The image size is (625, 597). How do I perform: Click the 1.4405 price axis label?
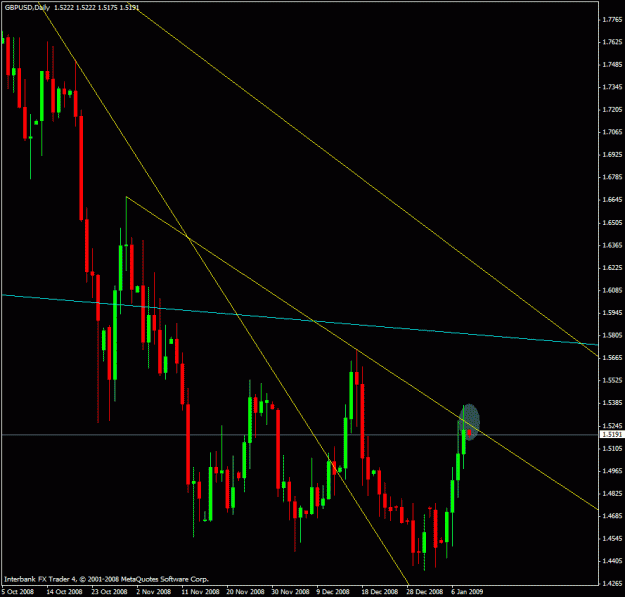pos(612,561)
